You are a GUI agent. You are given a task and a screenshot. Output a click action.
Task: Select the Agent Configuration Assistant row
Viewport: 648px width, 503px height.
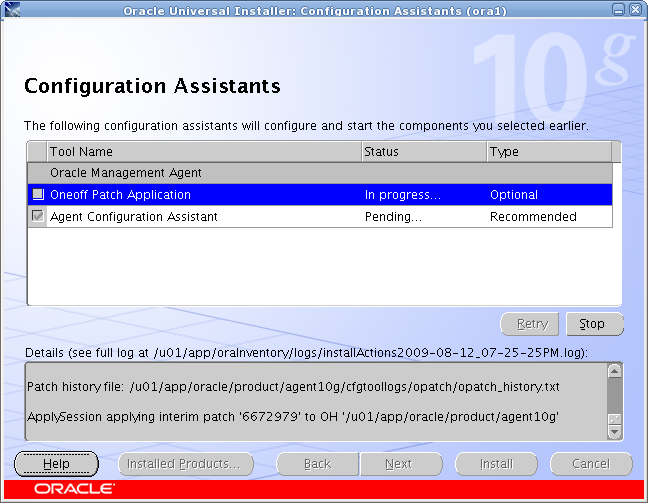320,217
